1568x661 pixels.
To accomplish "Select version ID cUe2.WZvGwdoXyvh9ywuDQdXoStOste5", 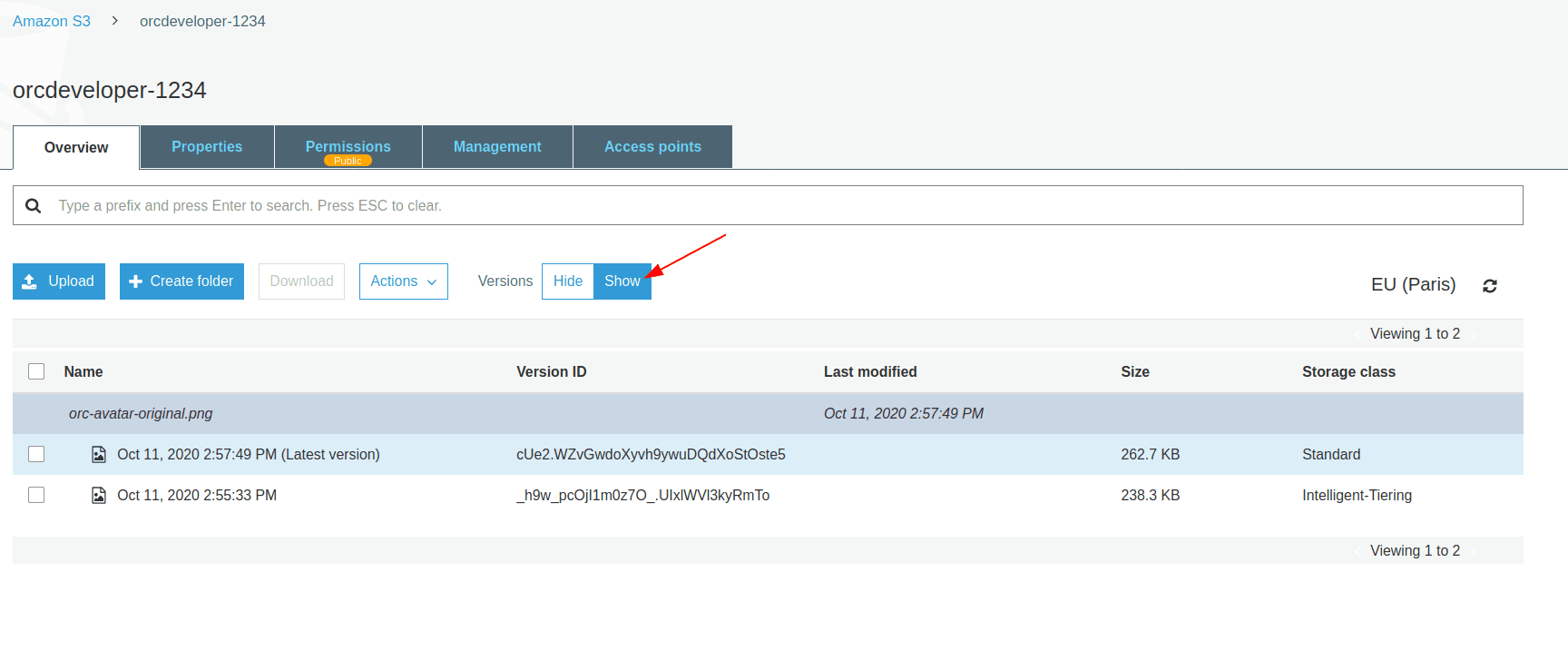I will [651, 454].
